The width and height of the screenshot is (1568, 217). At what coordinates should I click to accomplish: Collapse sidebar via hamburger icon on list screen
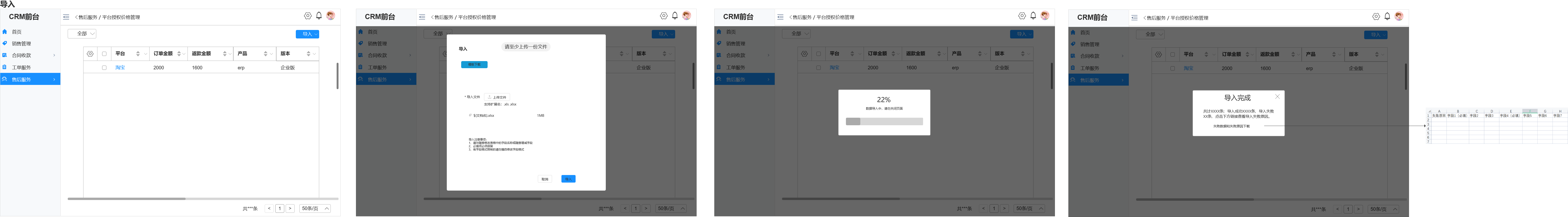pos(66,17)
